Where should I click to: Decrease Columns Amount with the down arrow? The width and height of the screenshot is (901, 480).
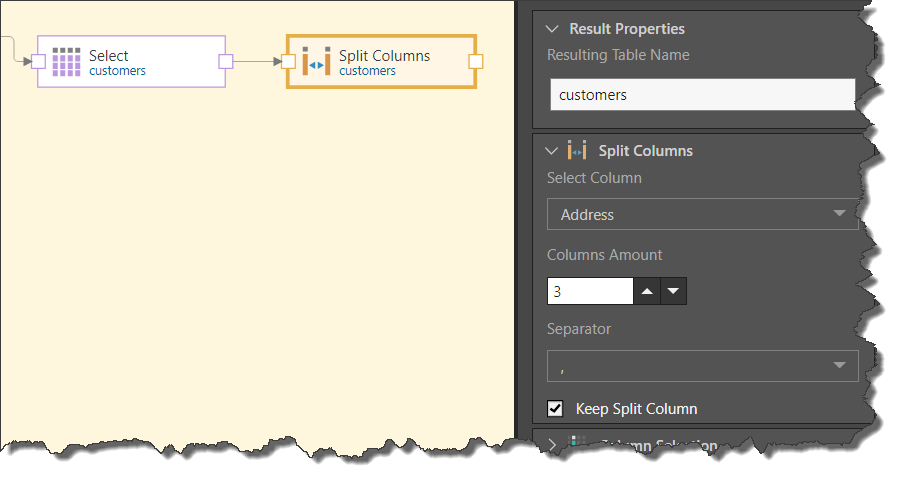coord(674,291)
